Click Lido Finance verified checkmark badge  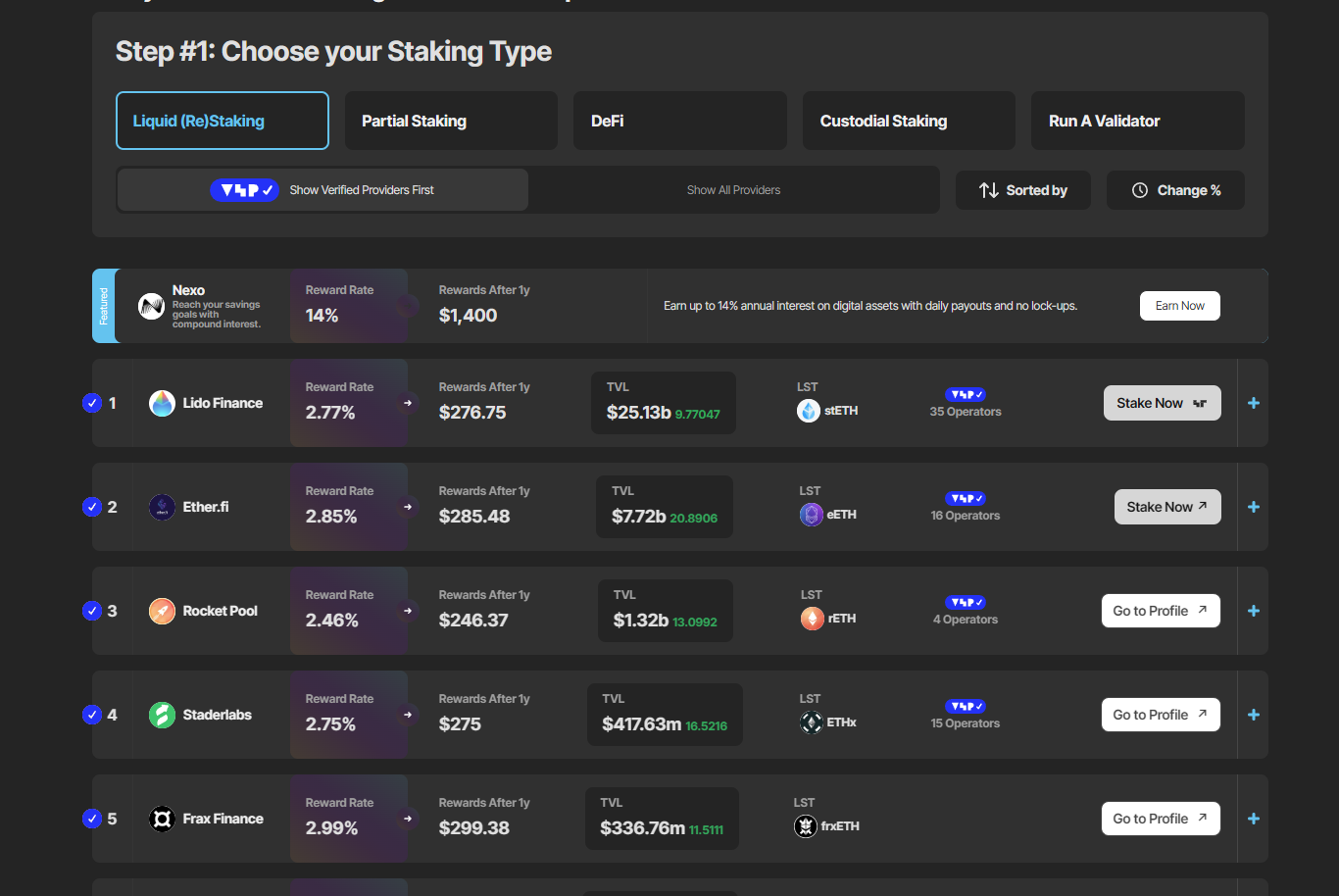[92, 403]
